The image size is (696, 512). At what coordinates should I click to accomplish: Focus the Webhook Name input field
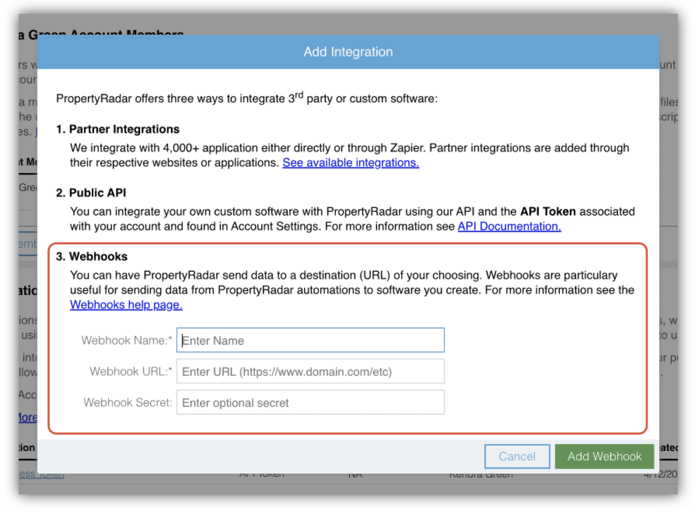coord(310,340)
